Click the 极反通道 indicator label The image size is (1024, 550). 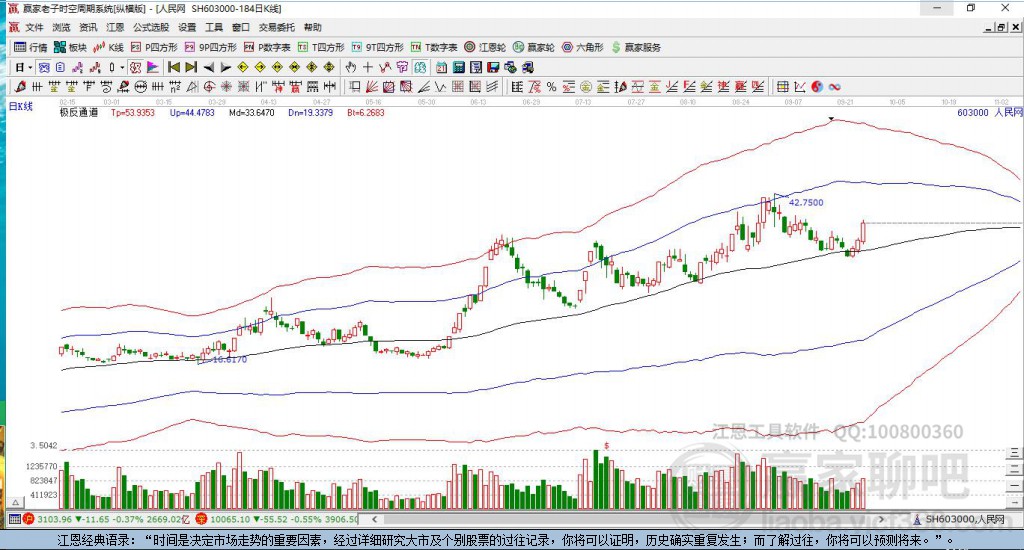pos(78,113)
